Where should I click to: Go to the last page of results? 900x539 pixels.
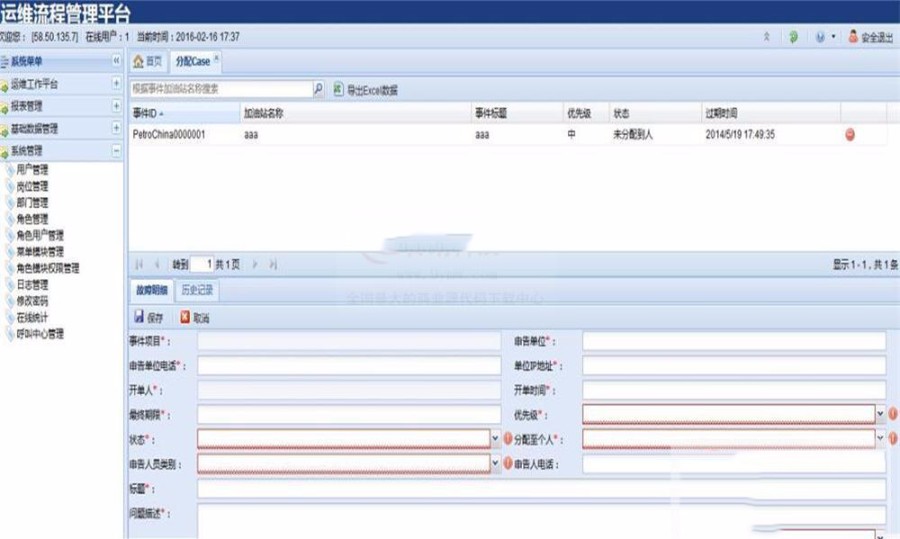tap(273, 264)
